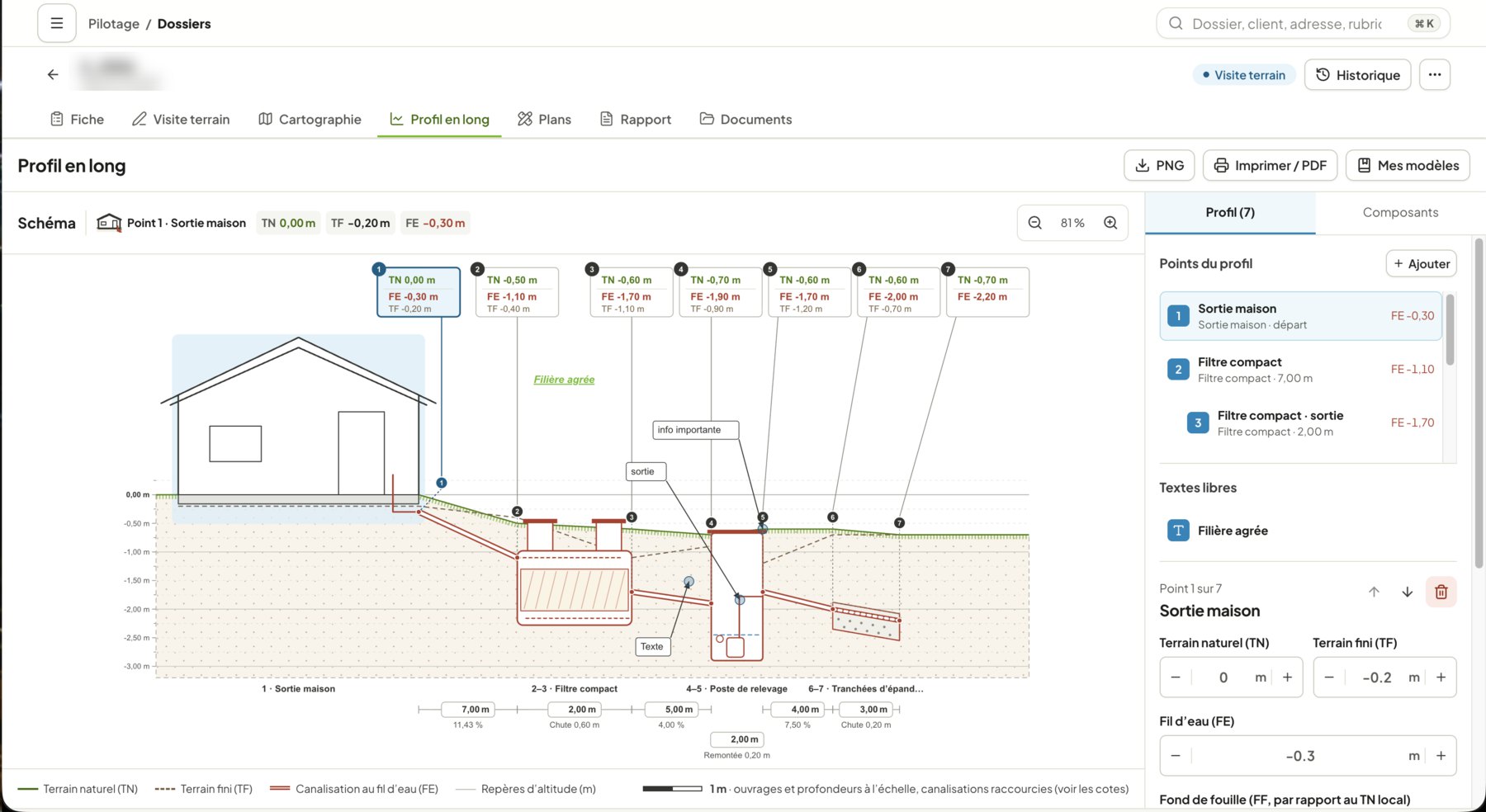Open the Fiche tab
The width and height of the screenshot is (1486, 812).
tap(77, 119)
